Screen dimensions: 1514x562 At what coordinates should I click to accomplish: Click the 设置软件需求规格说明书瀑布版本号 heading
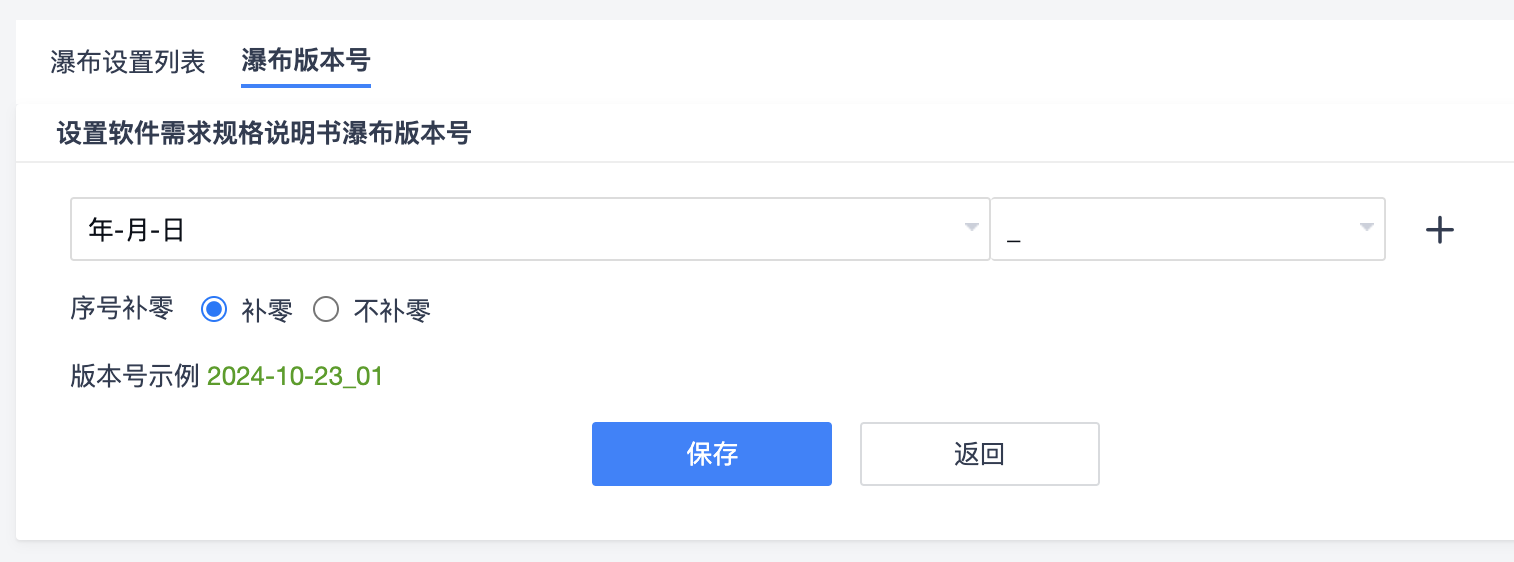[264, 133]
